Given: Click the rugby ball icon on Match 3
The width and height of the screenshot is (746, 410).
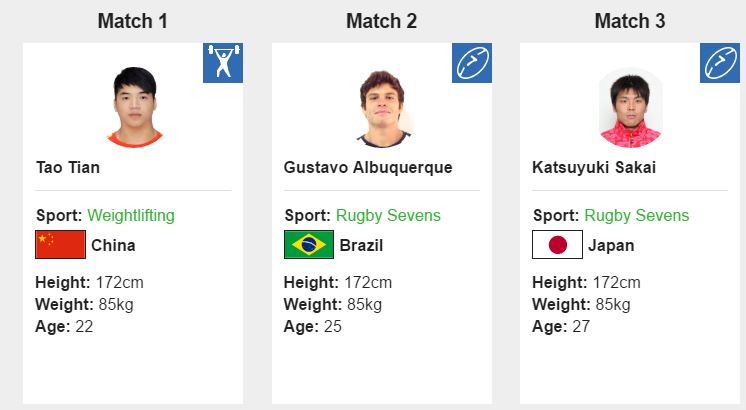Looking at the screenshot, I should (x=719, y=63).
